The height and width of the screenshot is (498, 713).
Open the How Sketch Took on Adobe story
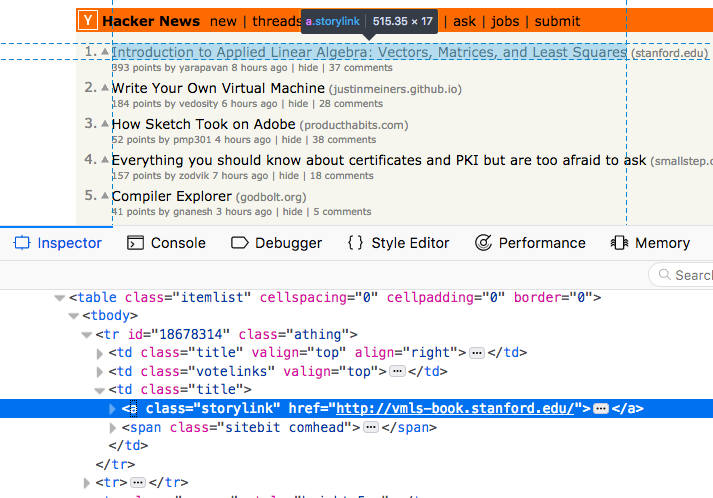click(x=204, y=124)
